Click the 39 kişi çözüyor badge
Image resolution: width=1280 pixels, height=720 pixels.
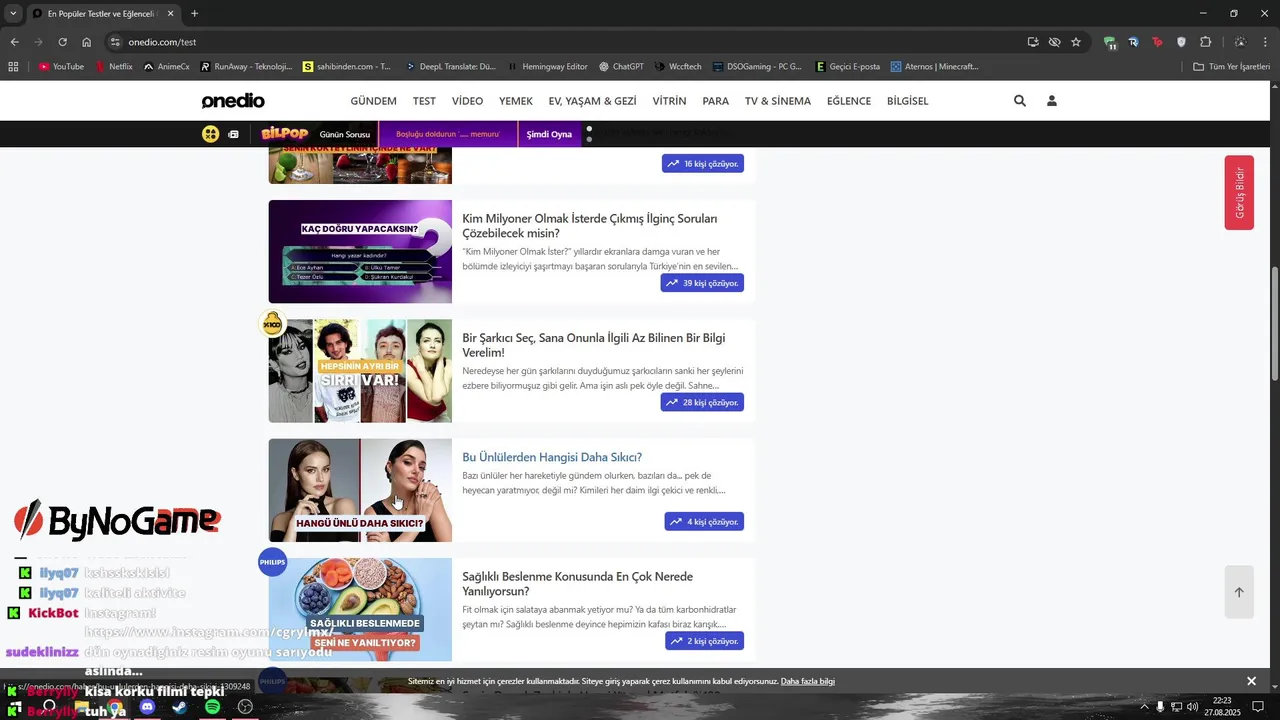point(702,283)
